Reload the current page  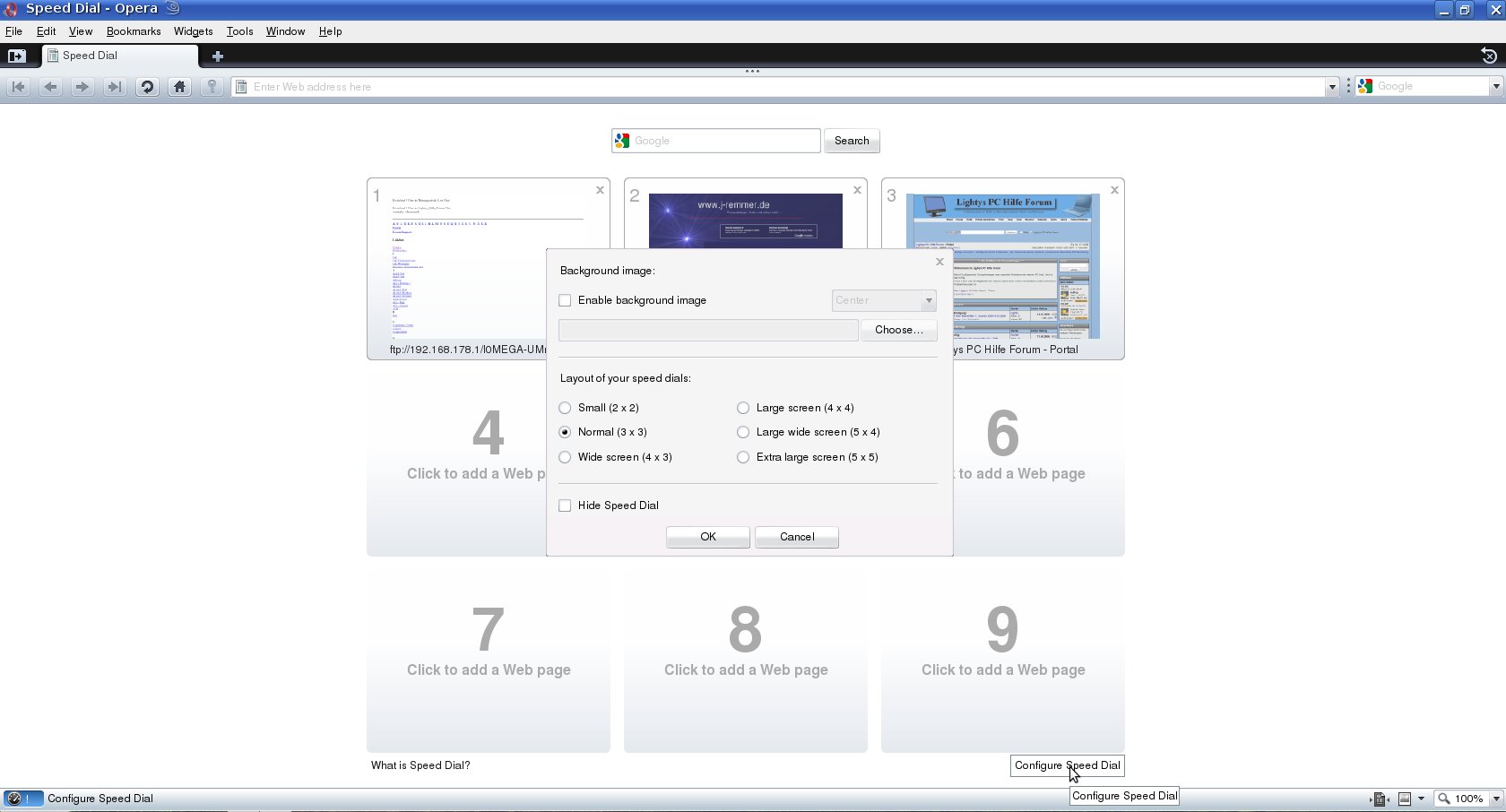(147, 87)
